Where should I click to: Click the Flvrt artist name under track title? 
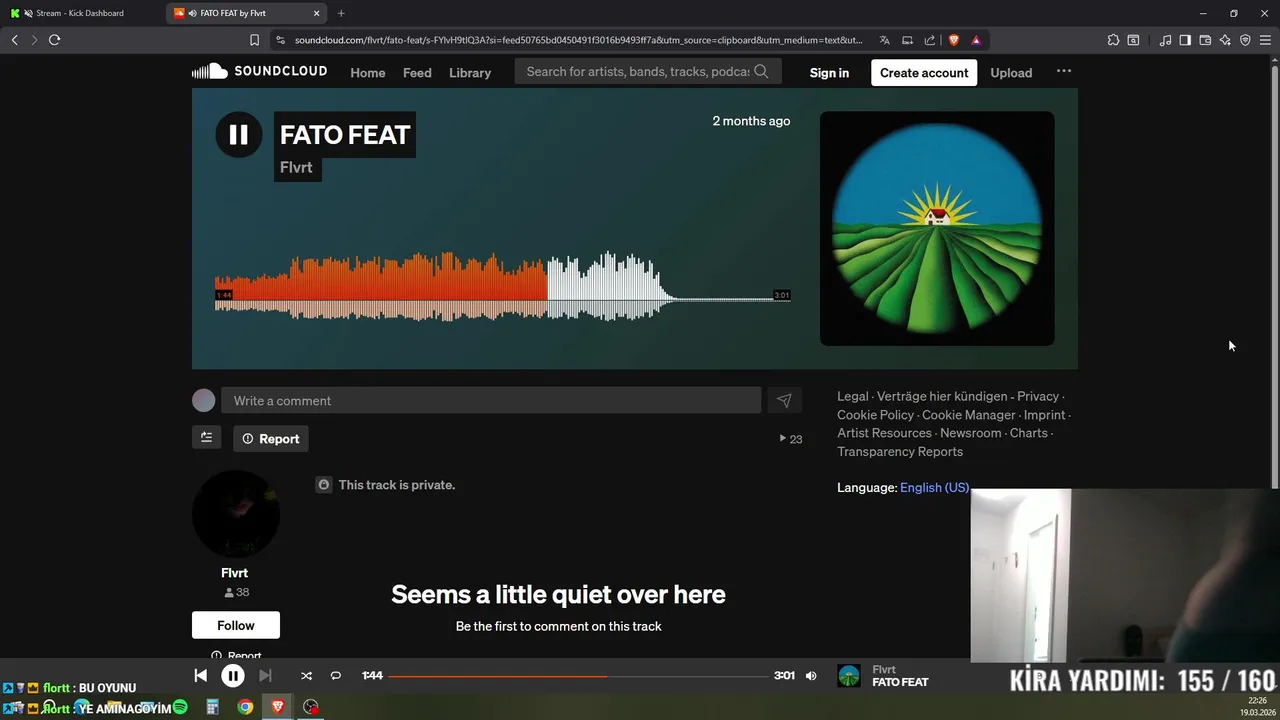coord(296,167)
